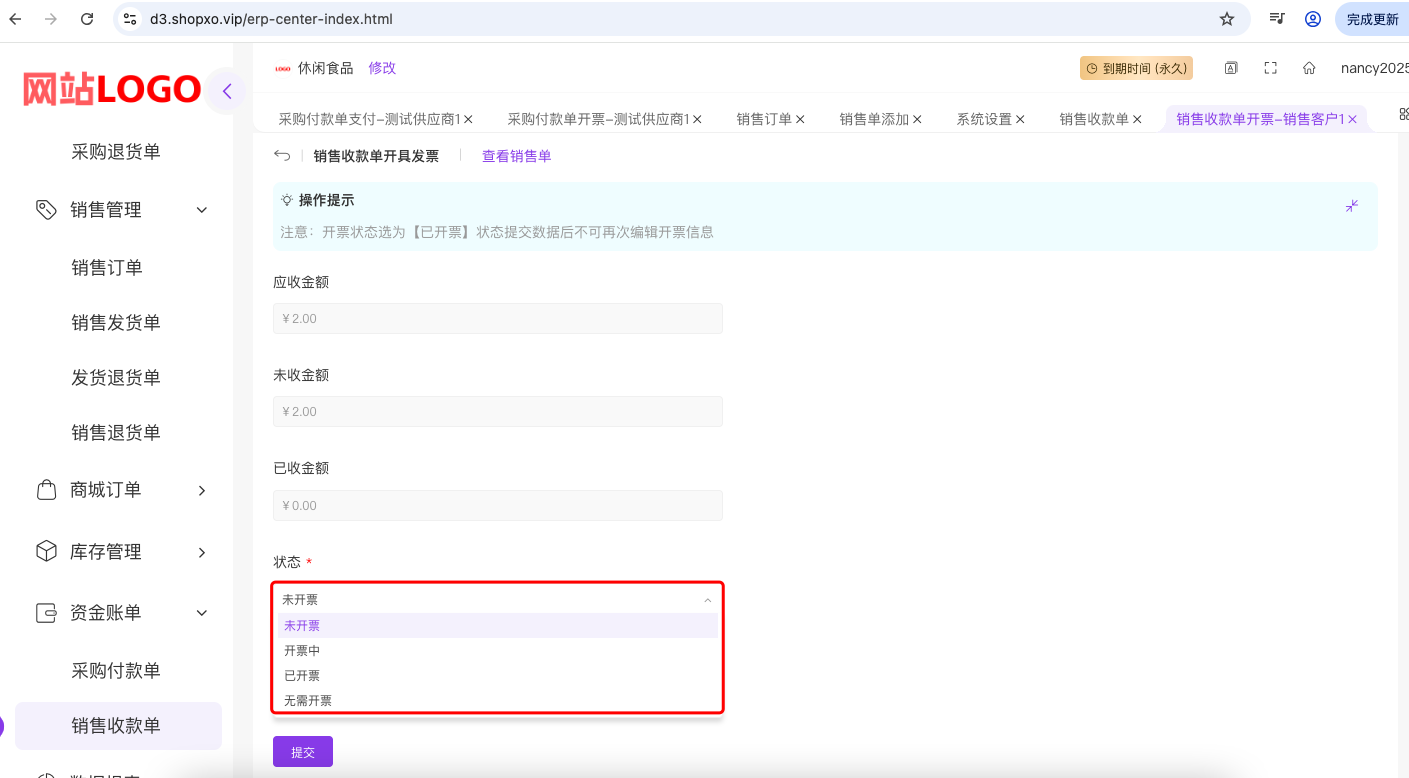Select 无需开票 option in the status list
The image size is (1409, 778).
pos(497,701)
